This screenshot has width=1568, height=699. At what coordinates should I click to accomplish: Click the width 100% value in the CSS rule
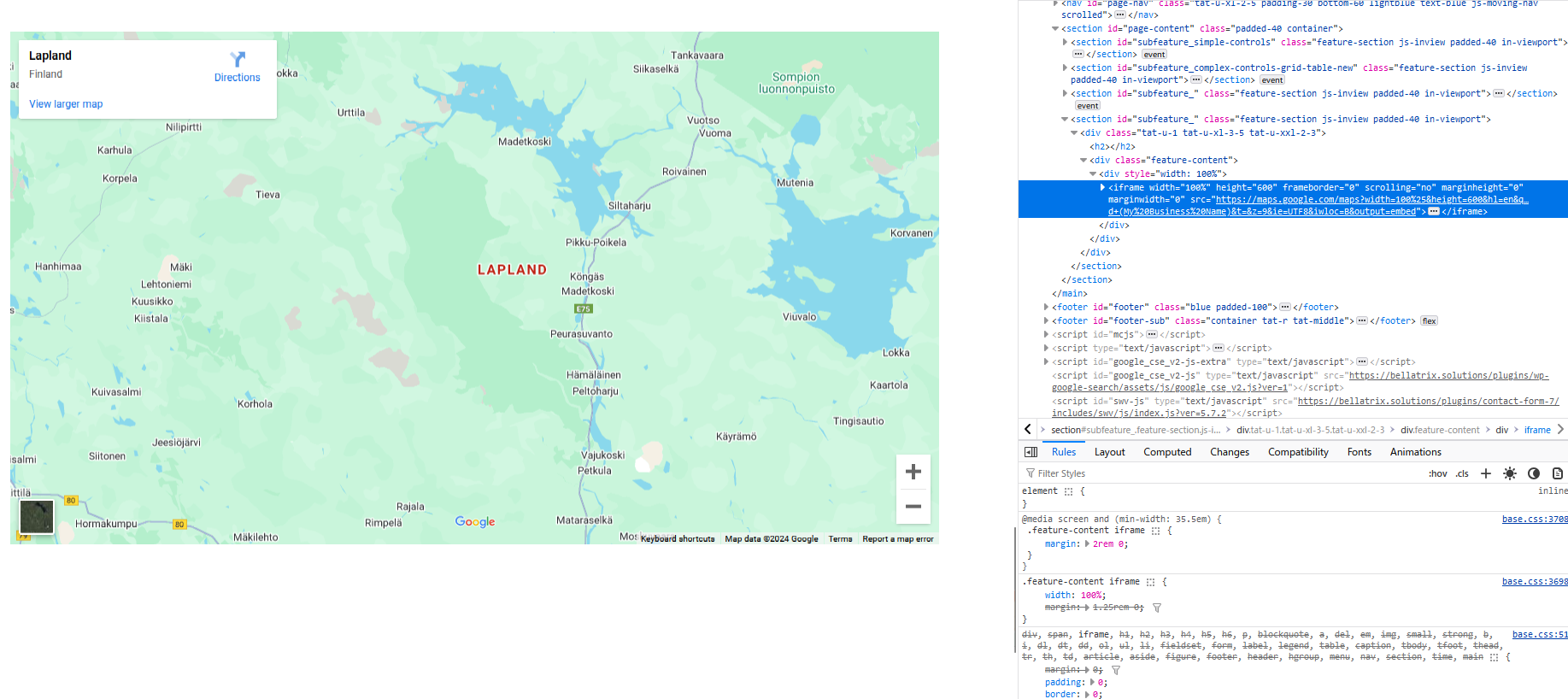(x=1091, y=596)
